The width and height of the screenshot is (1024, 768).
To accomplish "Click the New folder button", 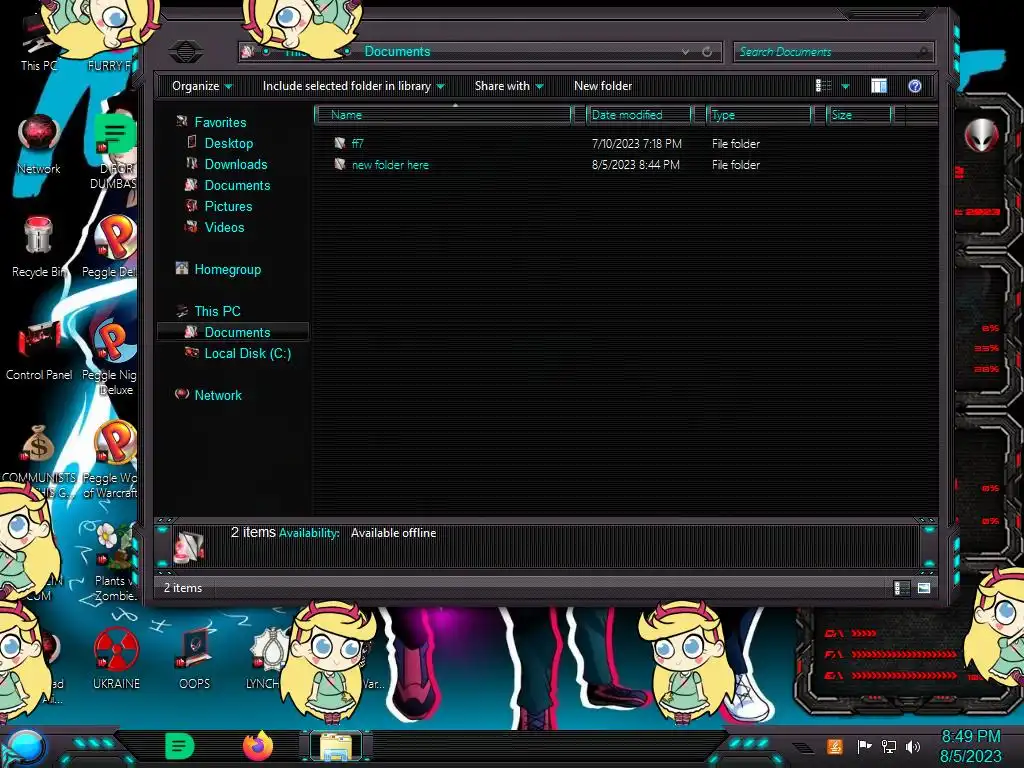I will 603,86.
